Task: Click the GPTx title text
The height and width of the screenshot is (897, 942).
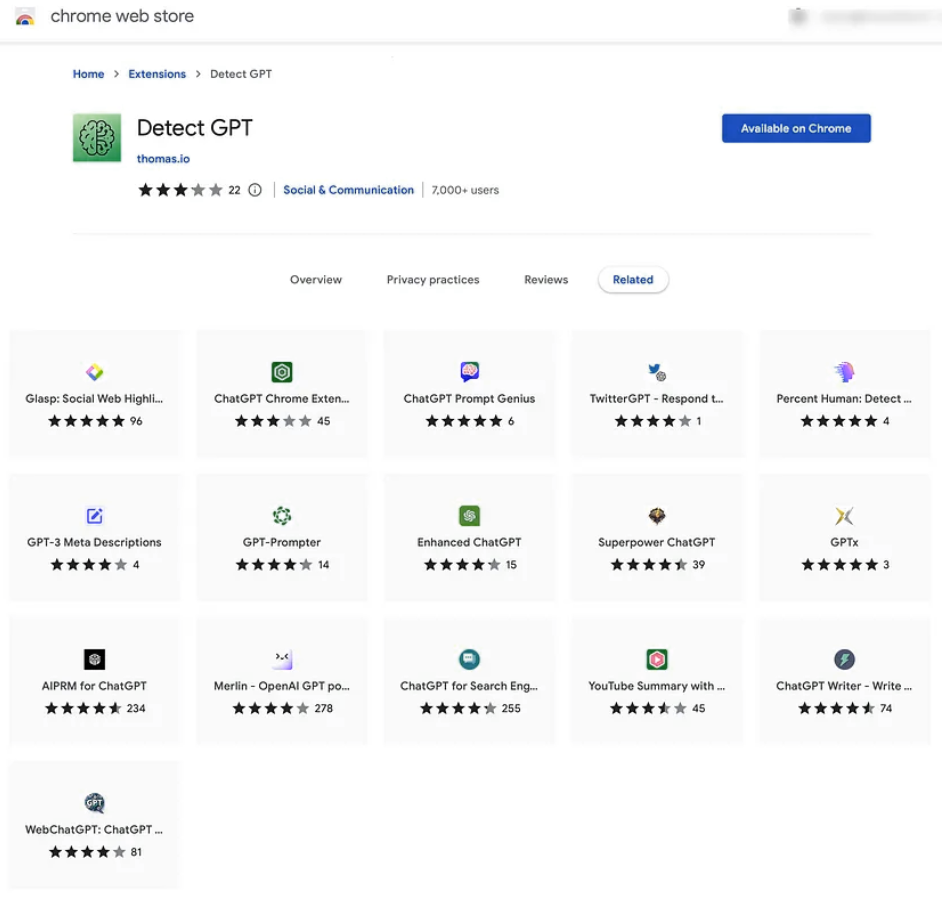Action: point(844,542)
